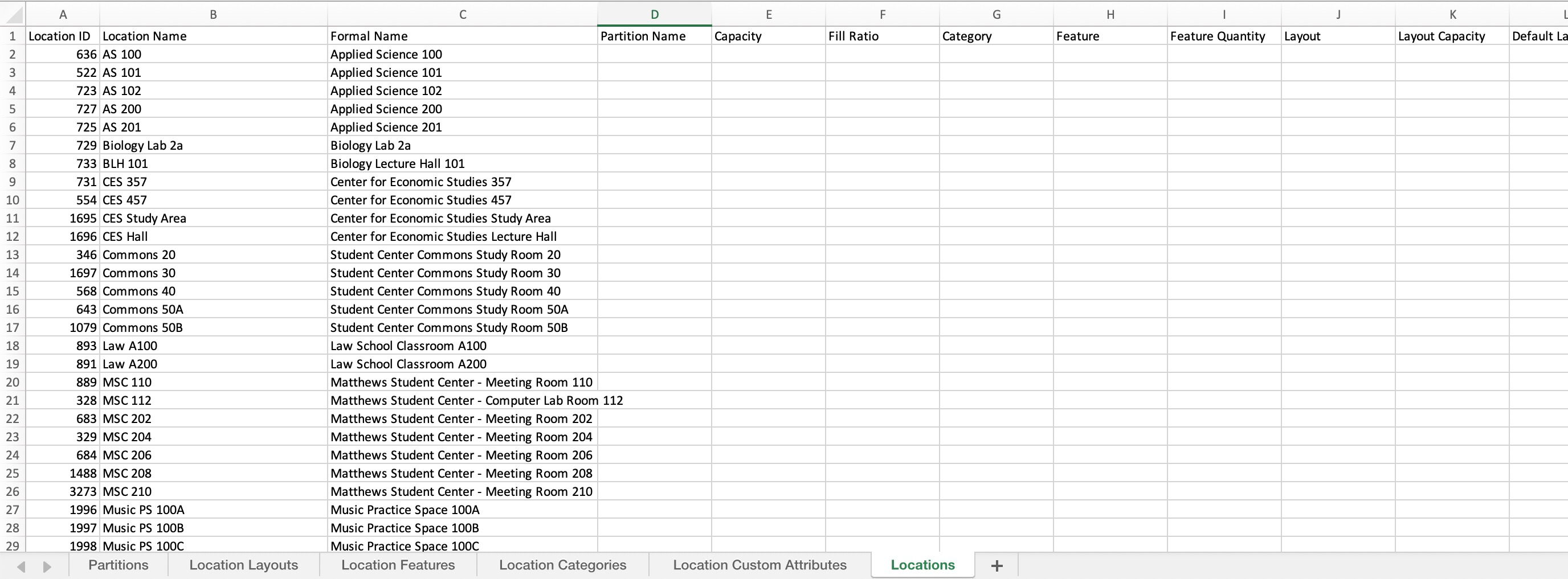Add a new sheet with plus icon
The image size is (1568, 579).
coord(997,565)
